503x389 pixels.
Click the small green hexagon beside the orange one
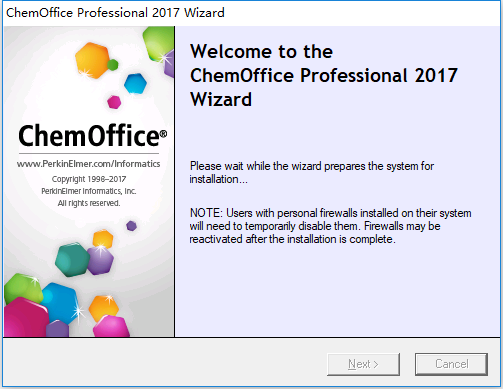click(113, 65)
